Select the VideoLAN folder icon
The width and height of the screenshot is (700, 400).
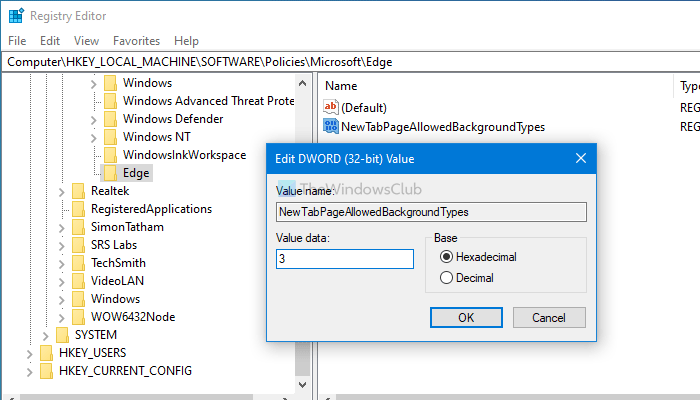coord(78,281)
